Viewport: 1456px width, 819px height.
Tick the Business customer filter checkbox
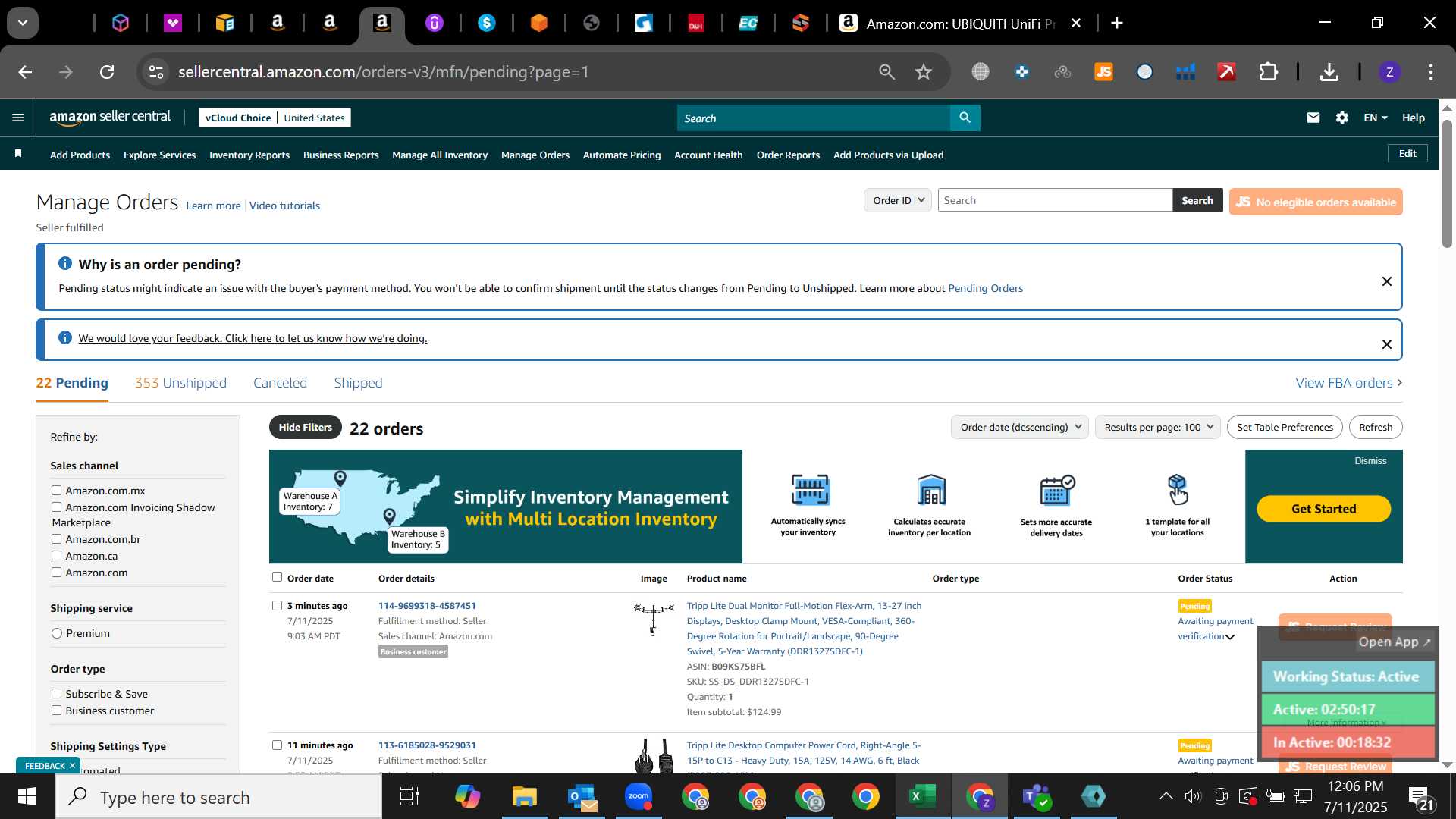(56, 711)
